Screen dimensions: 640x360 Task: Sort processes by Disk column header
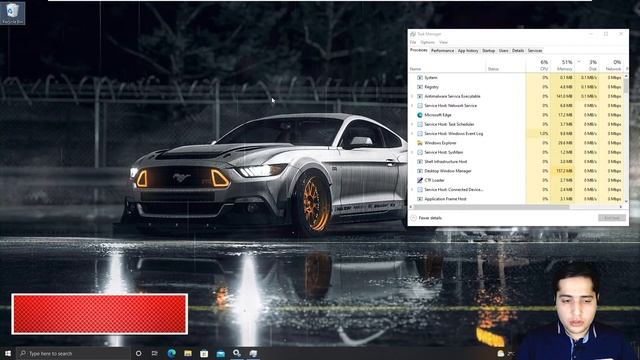(587, 65)
